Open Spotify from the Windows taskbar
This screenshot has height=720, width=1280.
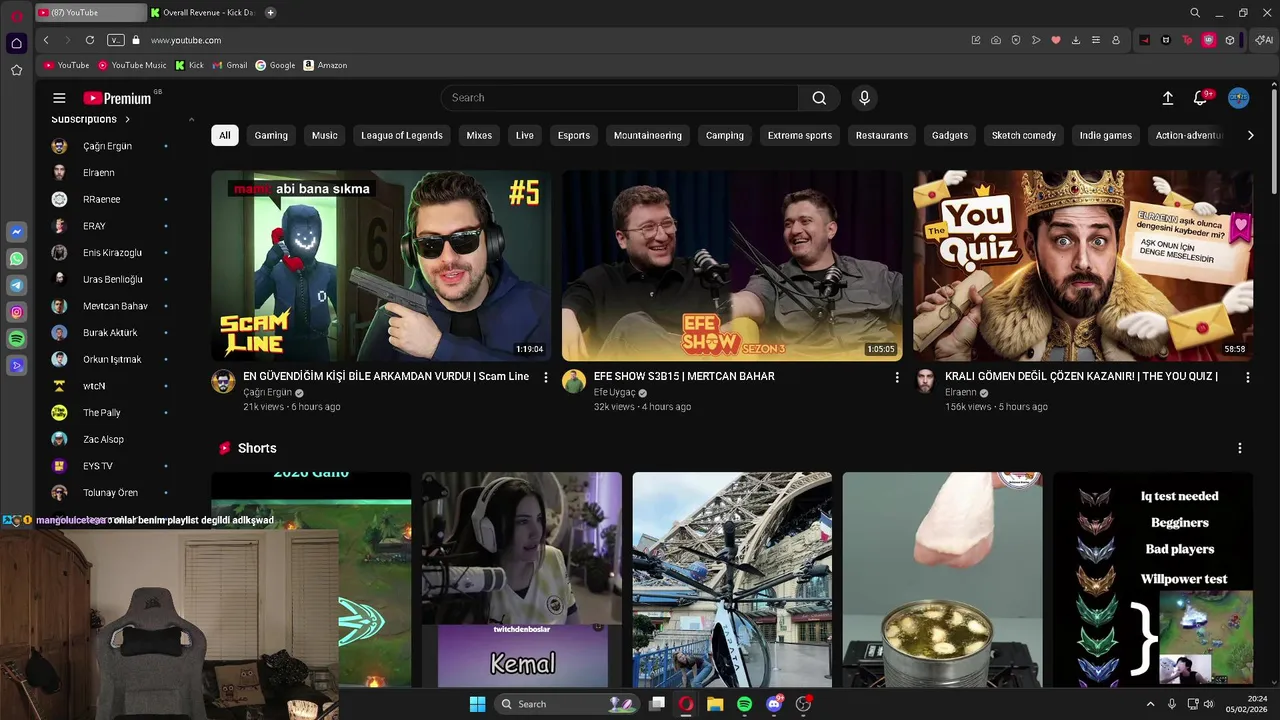click(744, 704)
